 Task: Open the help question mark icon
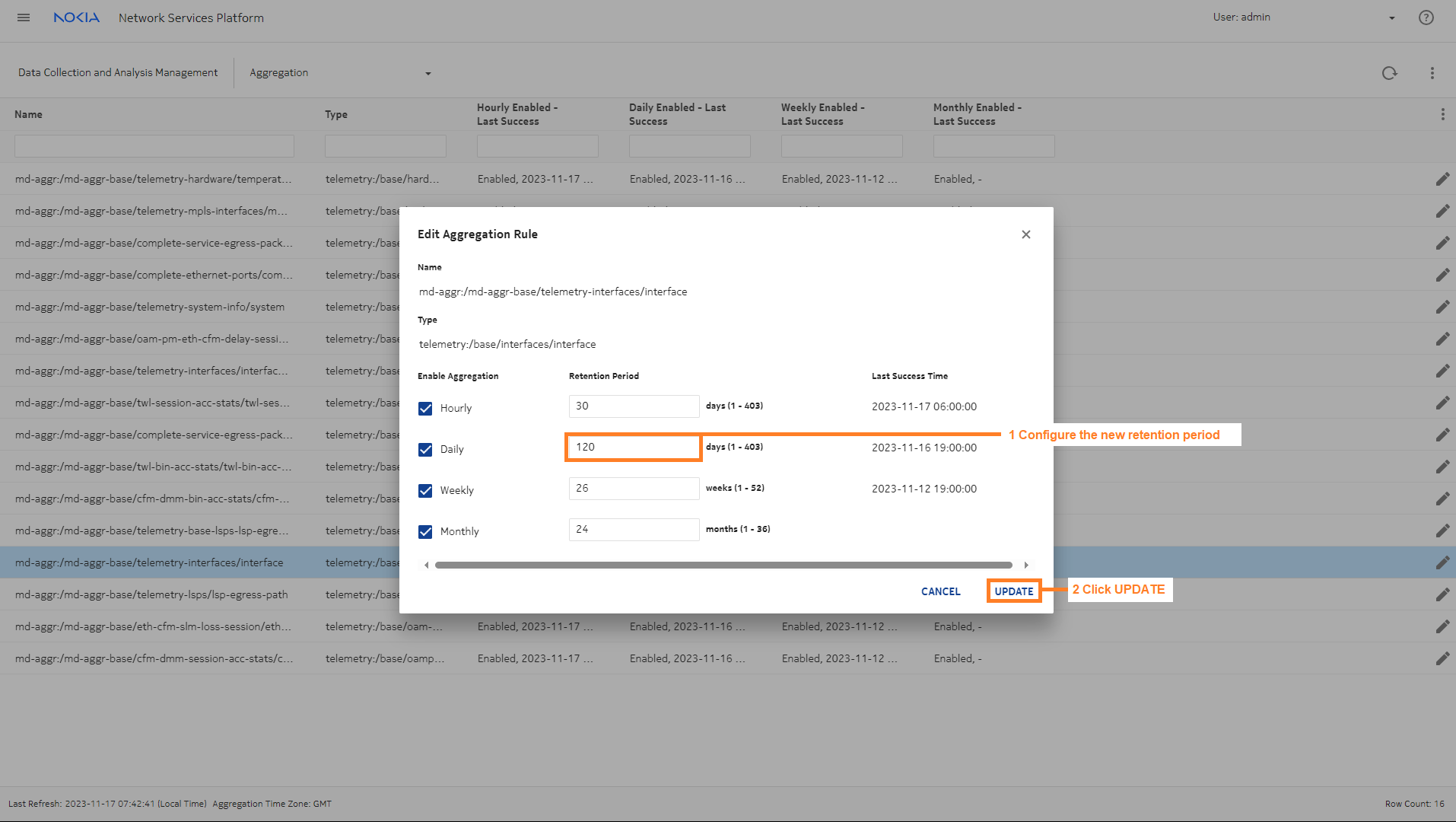click(1426, 18)
